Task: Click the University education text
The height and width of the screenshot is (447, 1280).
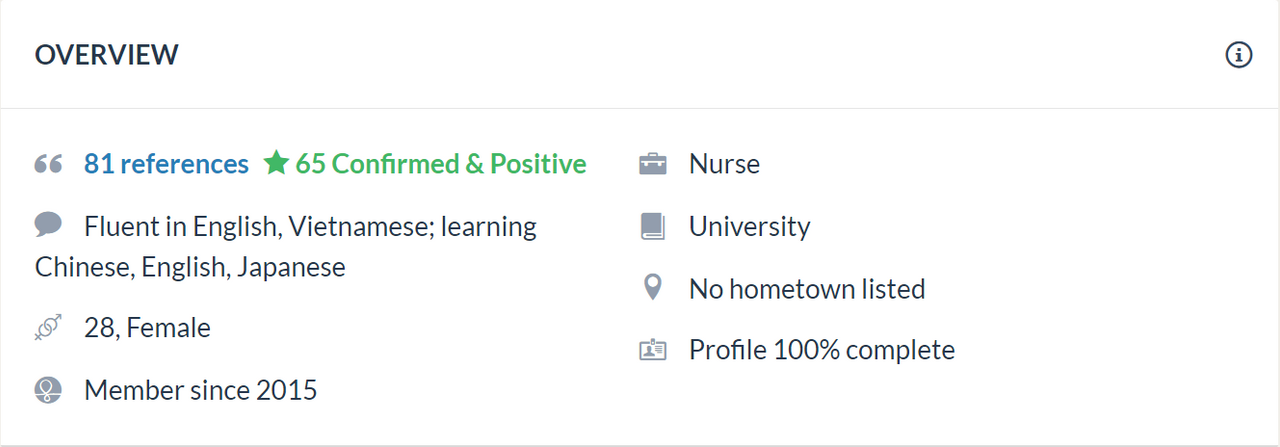Action: coord(749,227)
